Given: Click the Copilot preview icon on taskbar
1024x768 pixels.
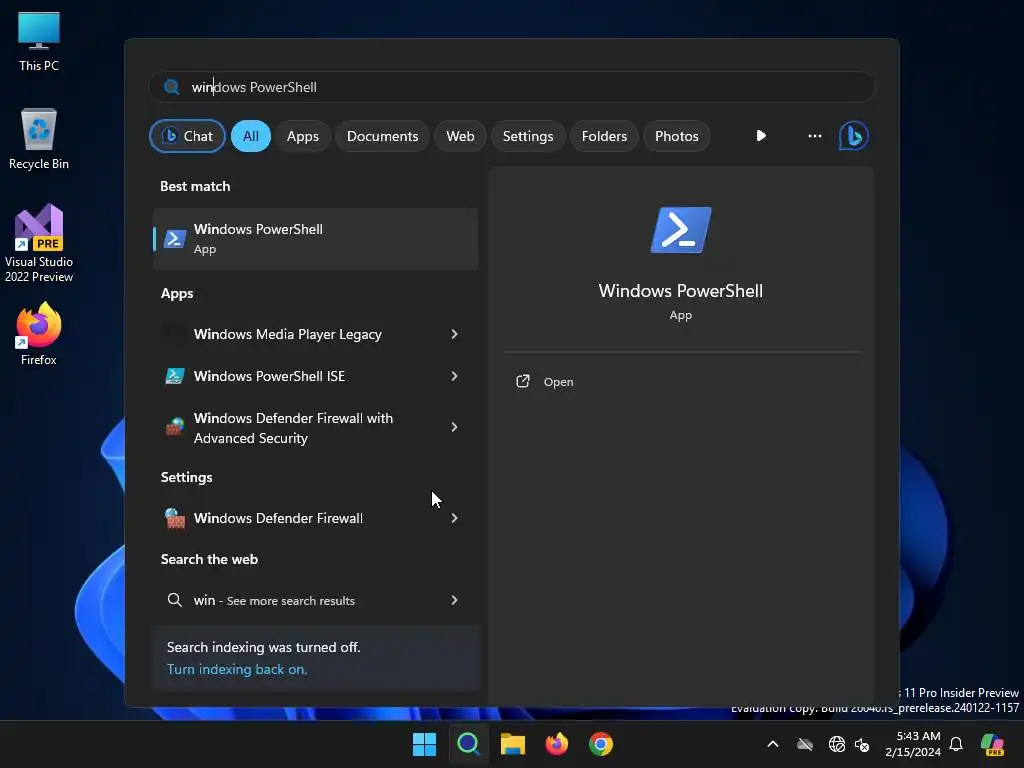Looking at the screenshot, I should 993,744.
